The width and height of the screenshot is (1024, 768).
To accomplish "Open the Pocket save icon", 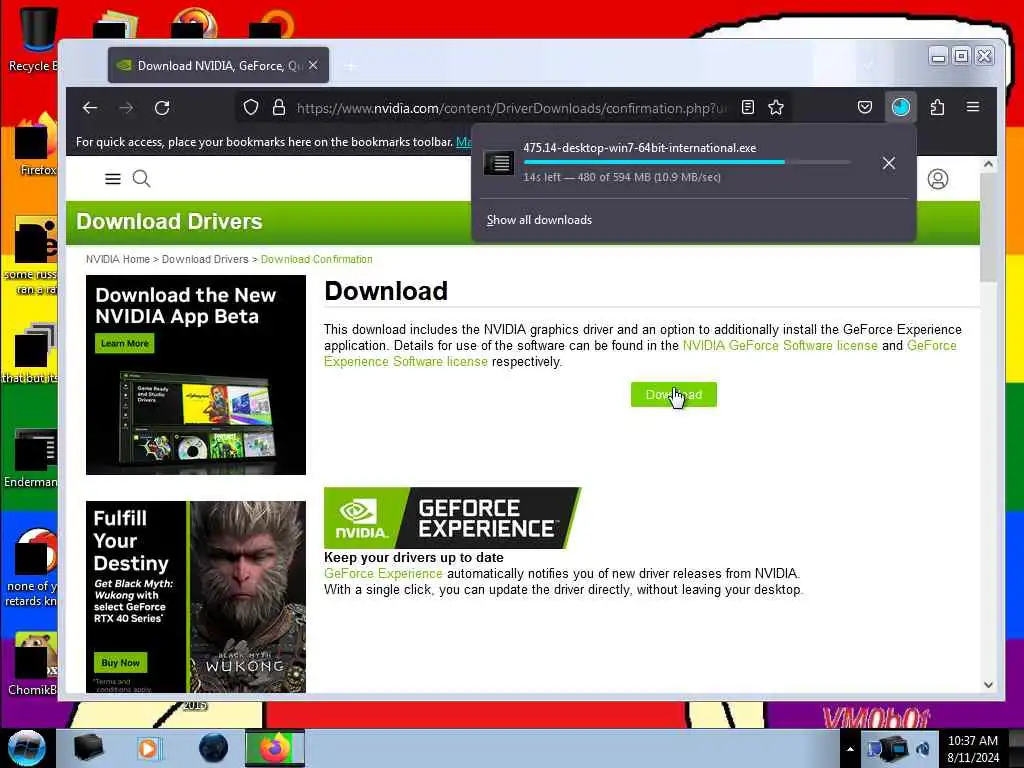I will pyautogui.click(x=865, y=107).
